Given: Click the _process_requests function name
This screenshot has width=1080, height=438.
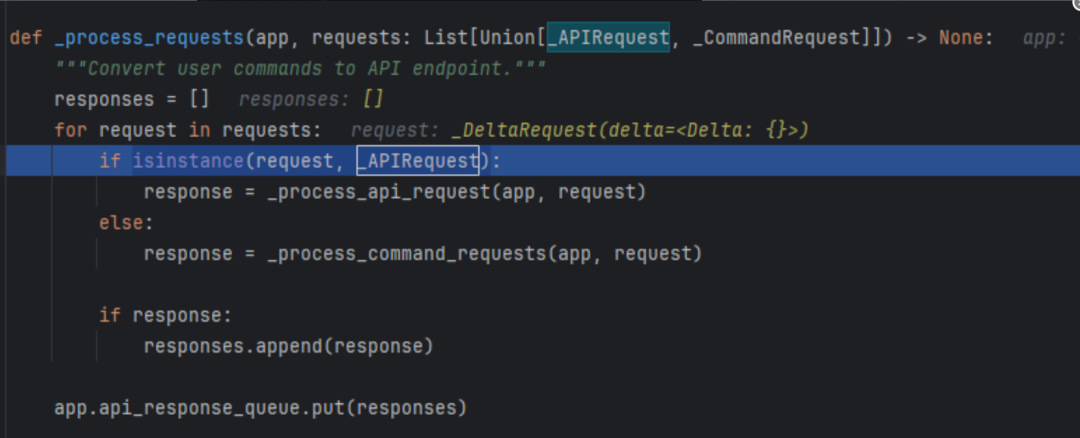Looking at the screenshot, I should point(149,37).
